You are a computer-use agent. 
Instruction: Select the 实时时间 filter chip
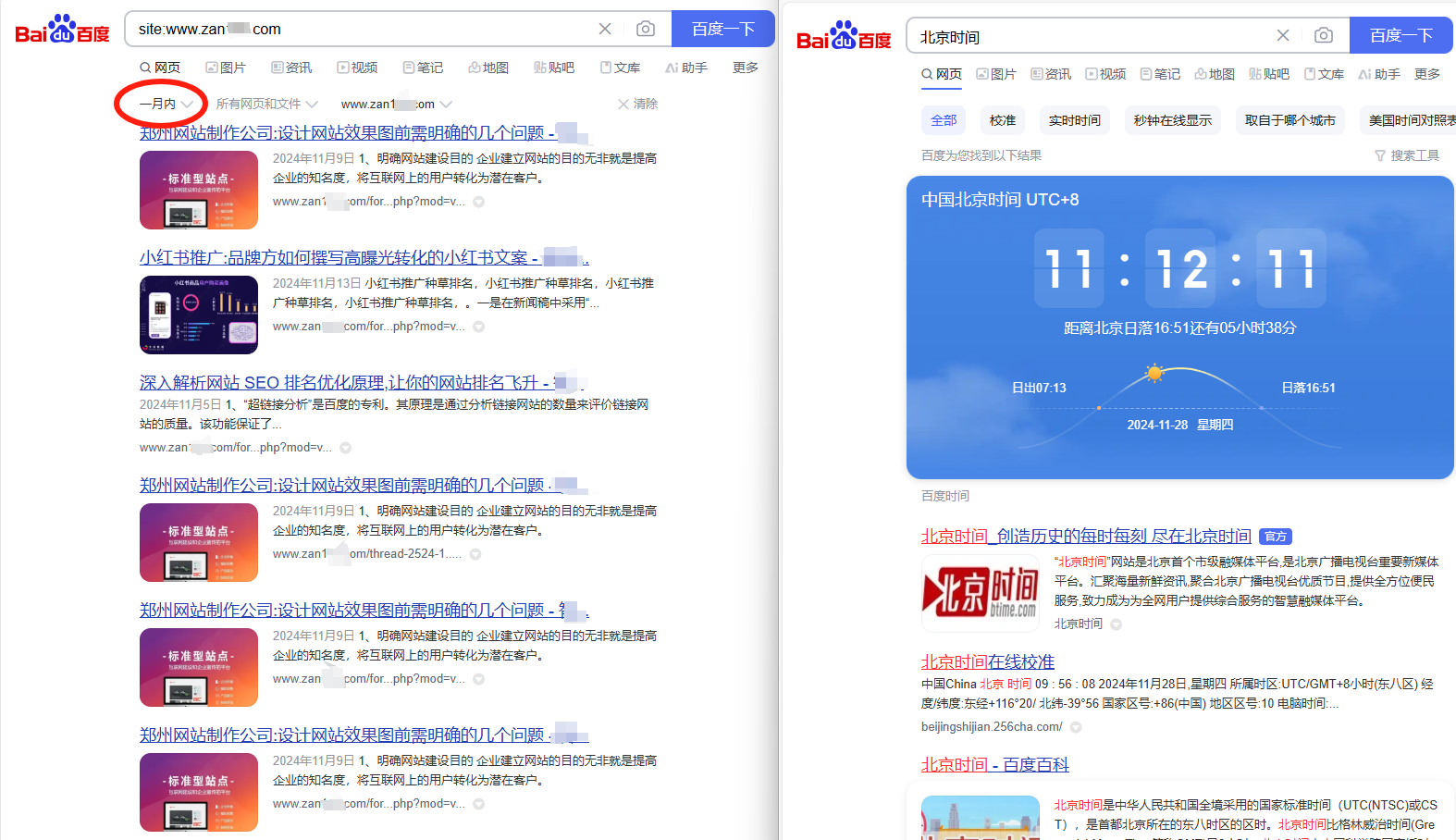click(1075, 120)
